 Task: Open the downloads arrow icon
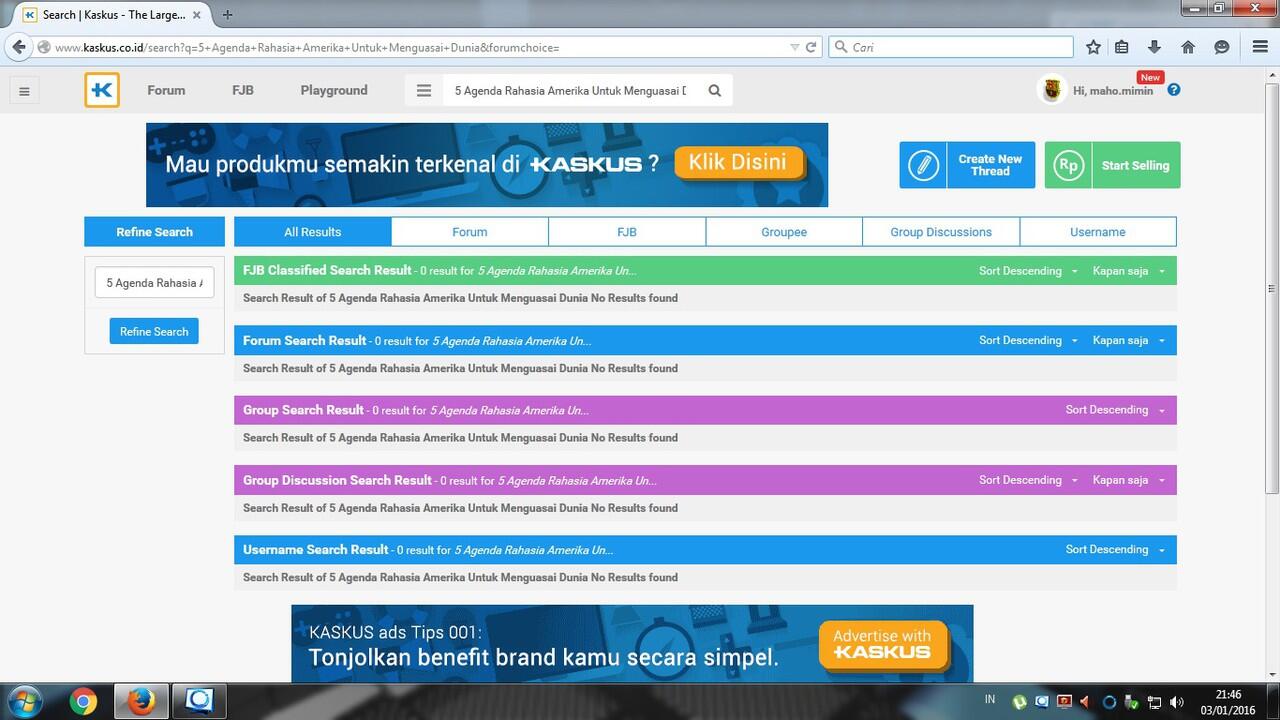coord(1154,47)
